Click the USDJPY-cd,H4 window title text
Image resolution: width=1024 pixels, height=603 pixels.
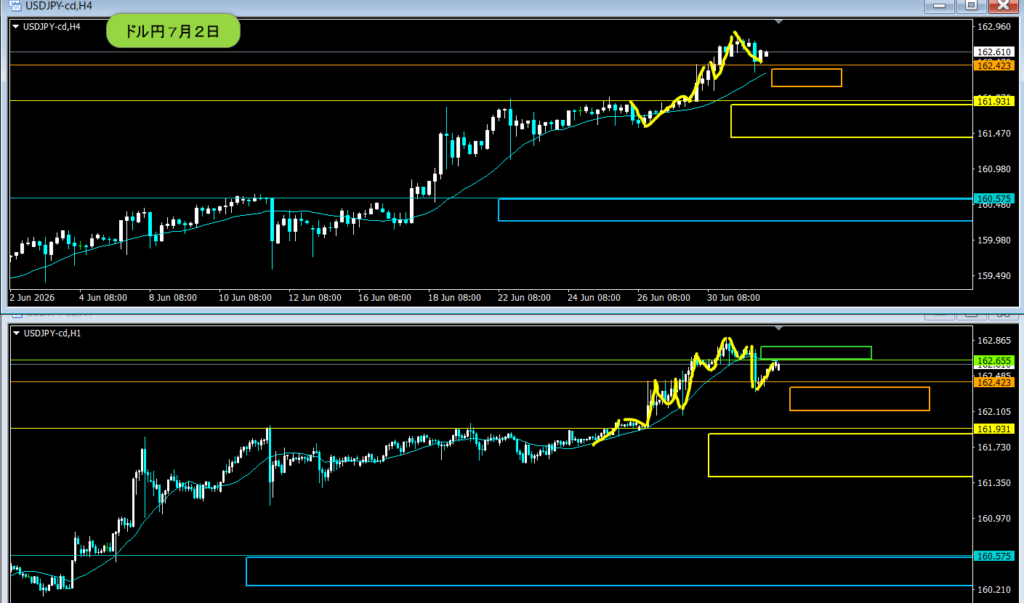tap(59, 6)
